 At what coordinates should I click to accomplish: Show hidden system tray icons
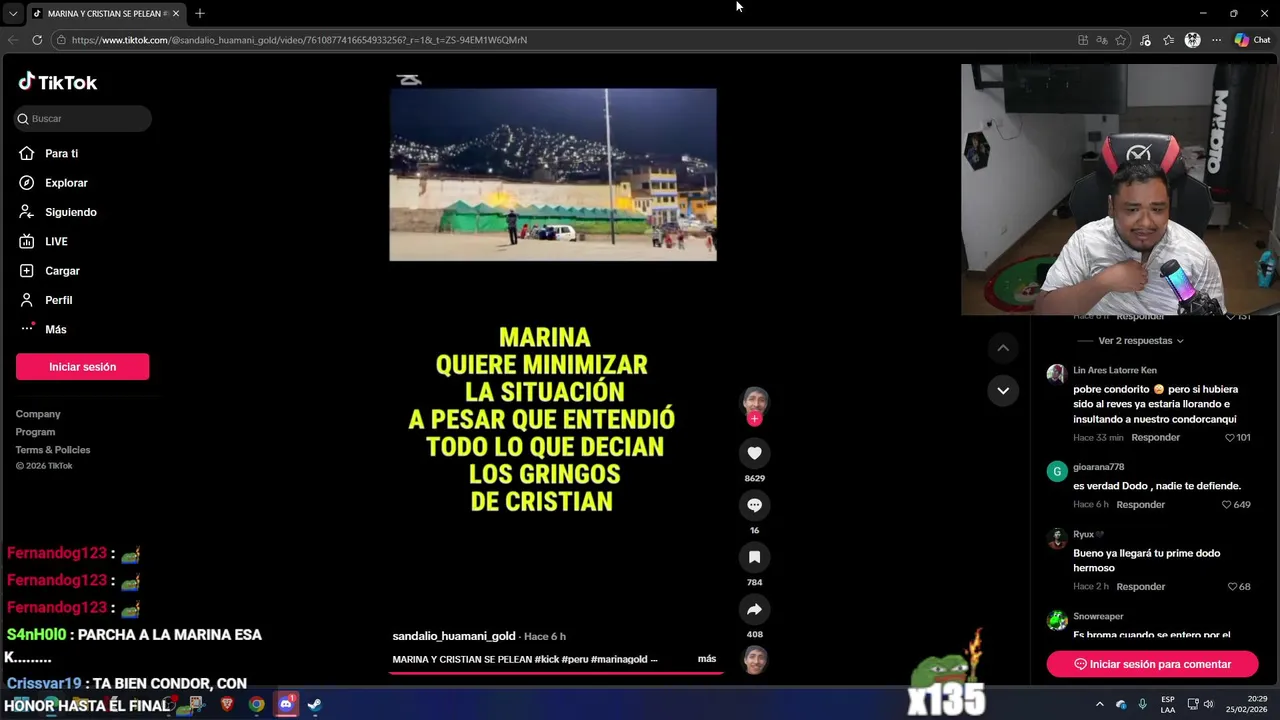(x=1099, y=704)
